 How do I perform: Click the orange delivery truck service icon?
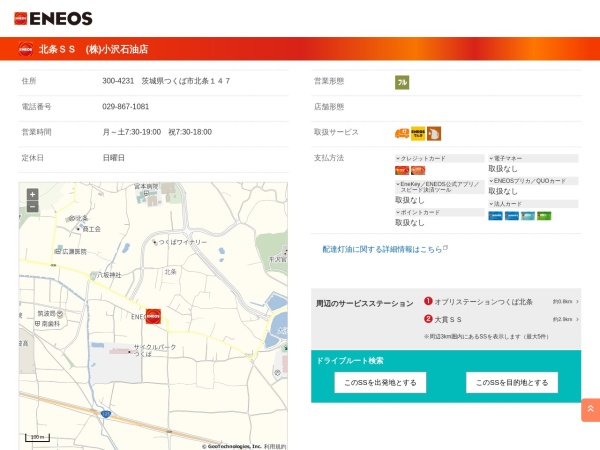click(402, 134)
